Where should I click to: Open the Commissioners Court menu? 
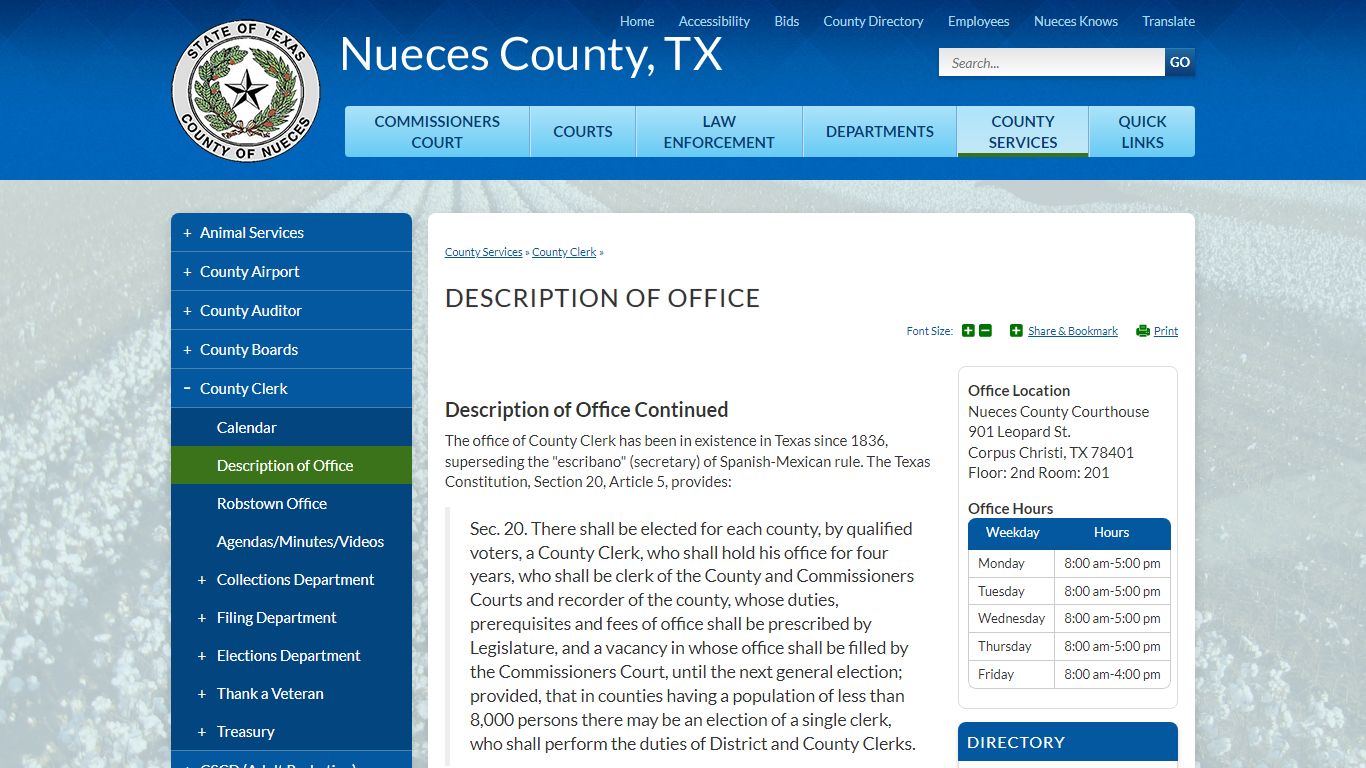coord(437,132)
